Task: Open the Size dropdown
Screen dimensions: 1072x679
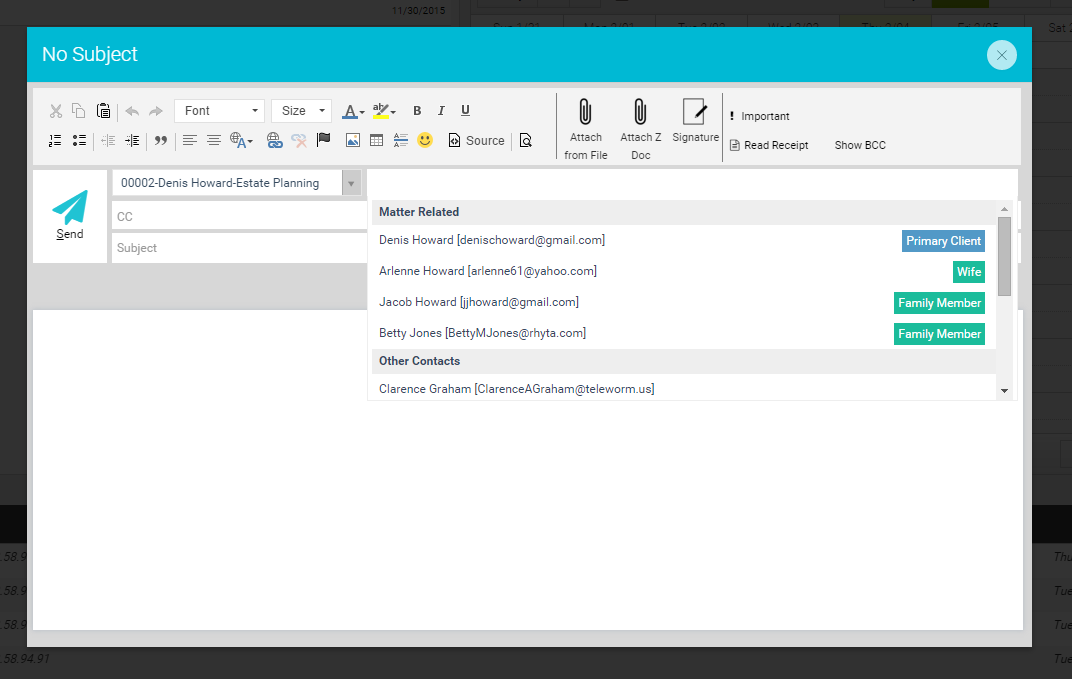Action: pyautogui.click(x=302, y=111)
